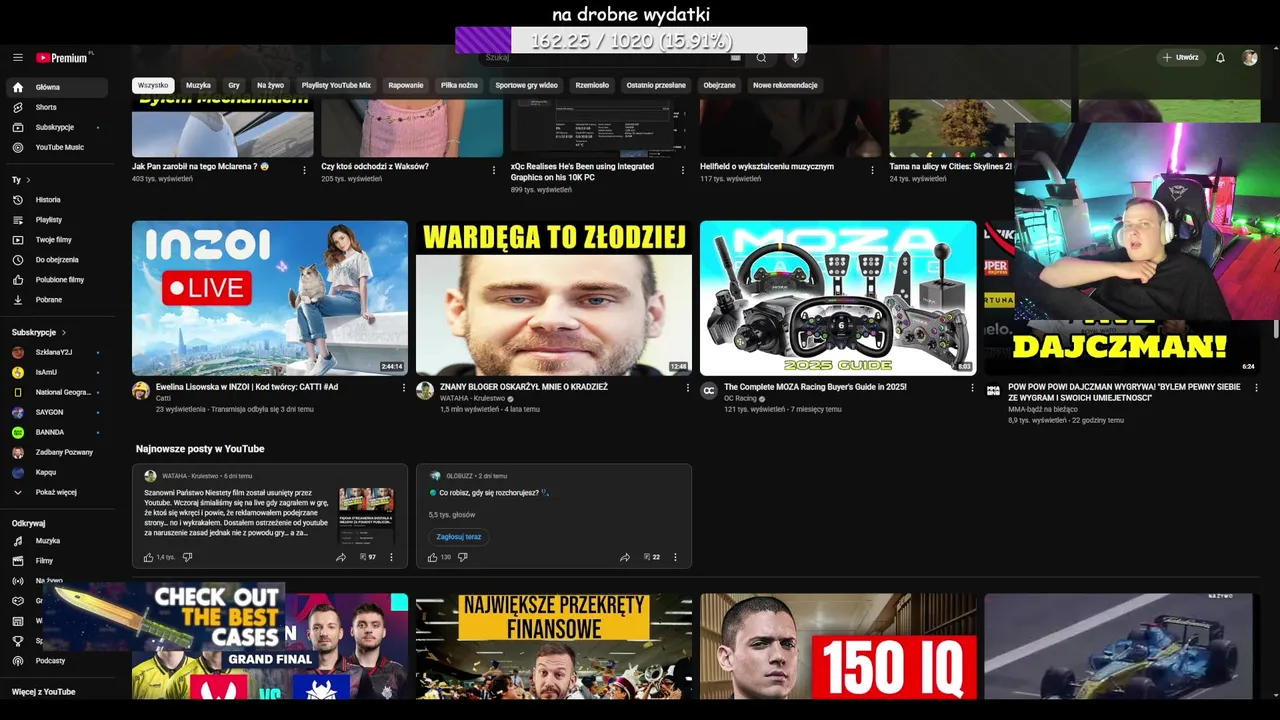The width and height of the screenshot is (1280, 720).
Task: Open options for ZNANY BLOGER video
Action: [x=688, y=388]
